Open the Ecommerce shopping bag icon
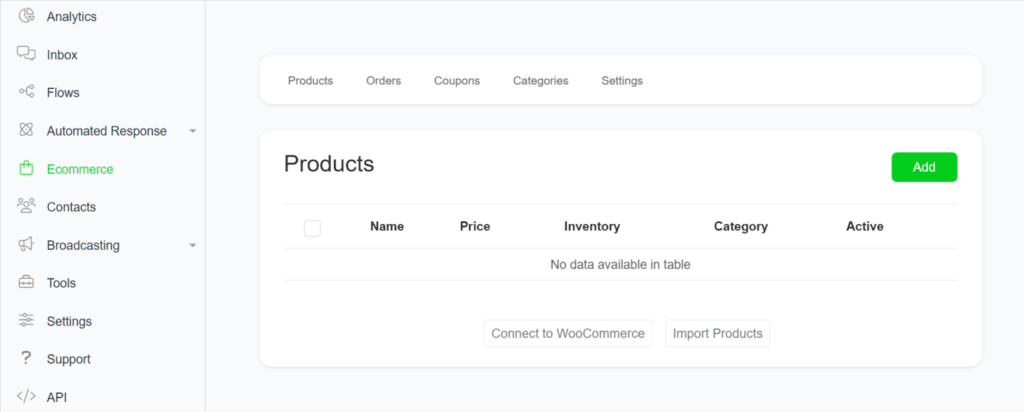 click(26, 168)
